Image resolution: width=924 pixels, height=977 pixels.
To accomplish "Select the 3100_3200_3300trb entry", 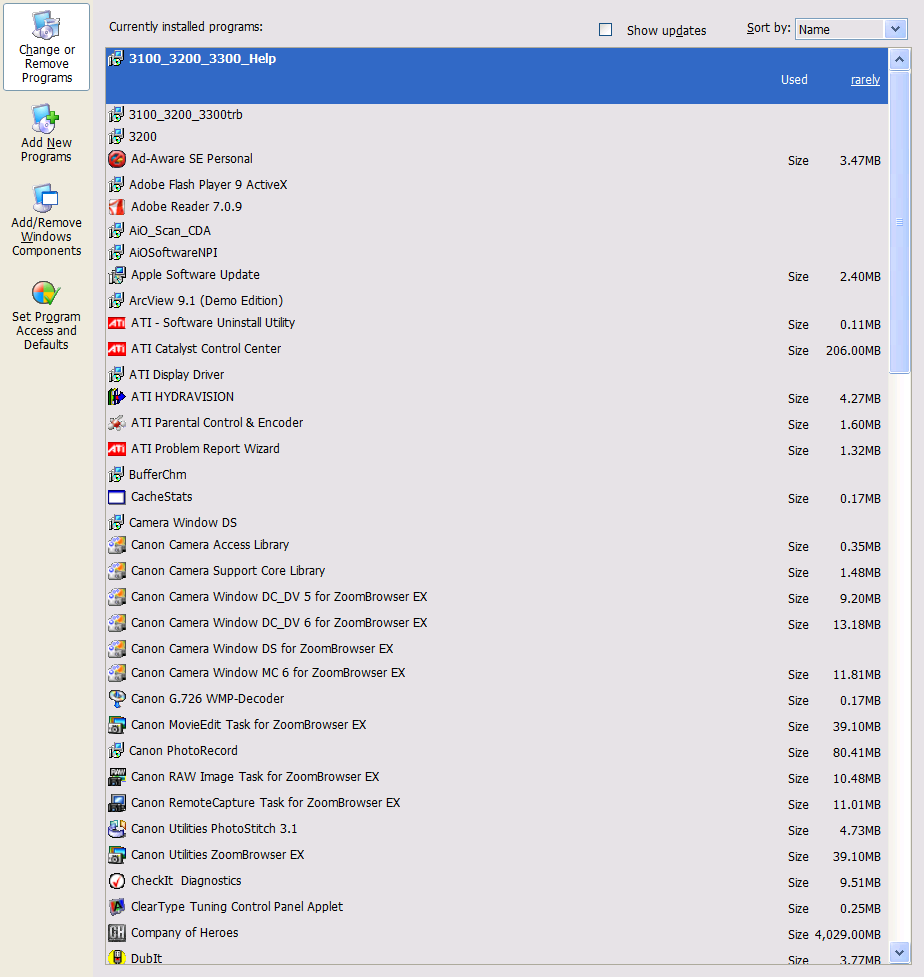I will 497,115.
